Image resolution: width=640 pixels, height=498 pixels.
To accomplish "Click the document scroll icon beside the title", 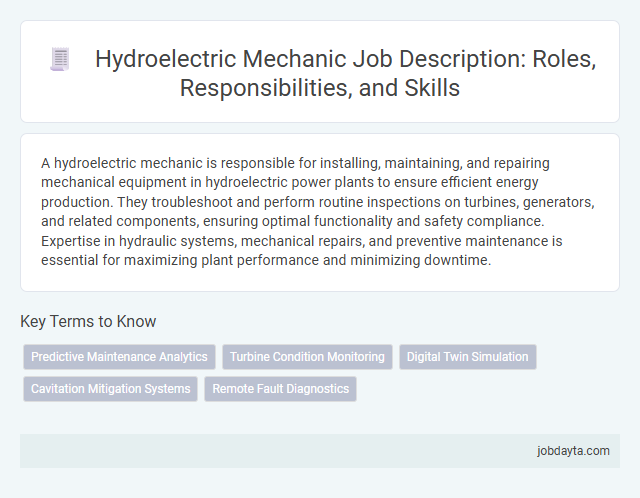I will (x=60, y=59).
